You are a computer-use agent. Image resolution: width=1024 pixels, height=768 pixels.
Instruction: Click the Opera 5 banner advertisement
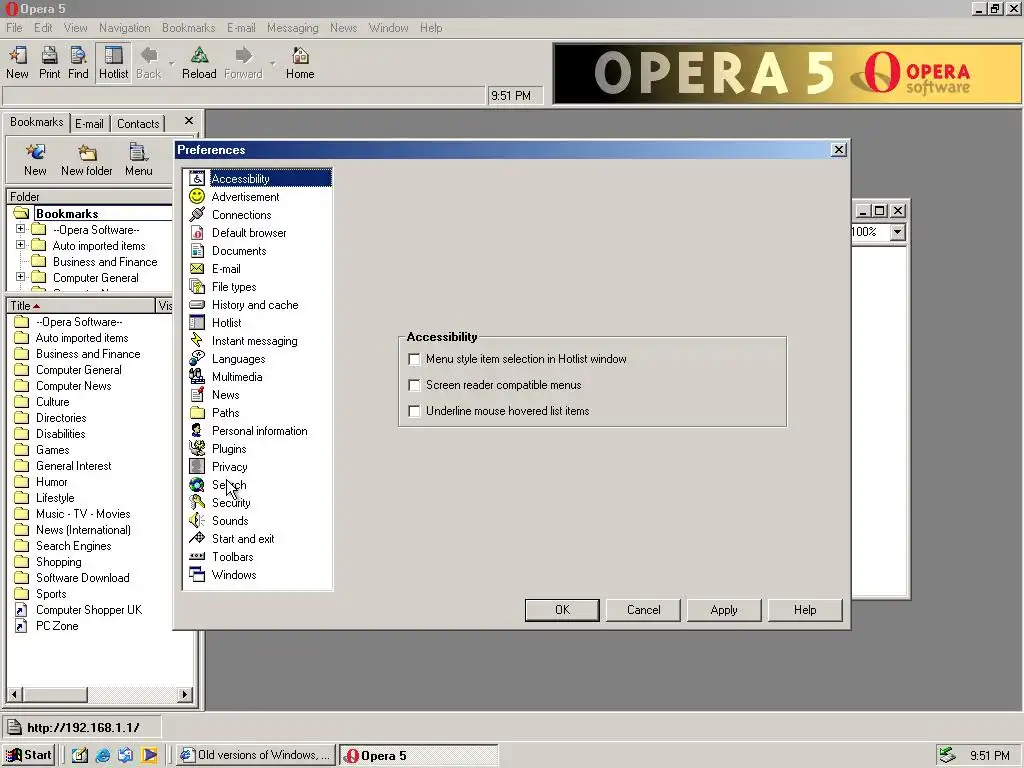(x=787, y=73)
